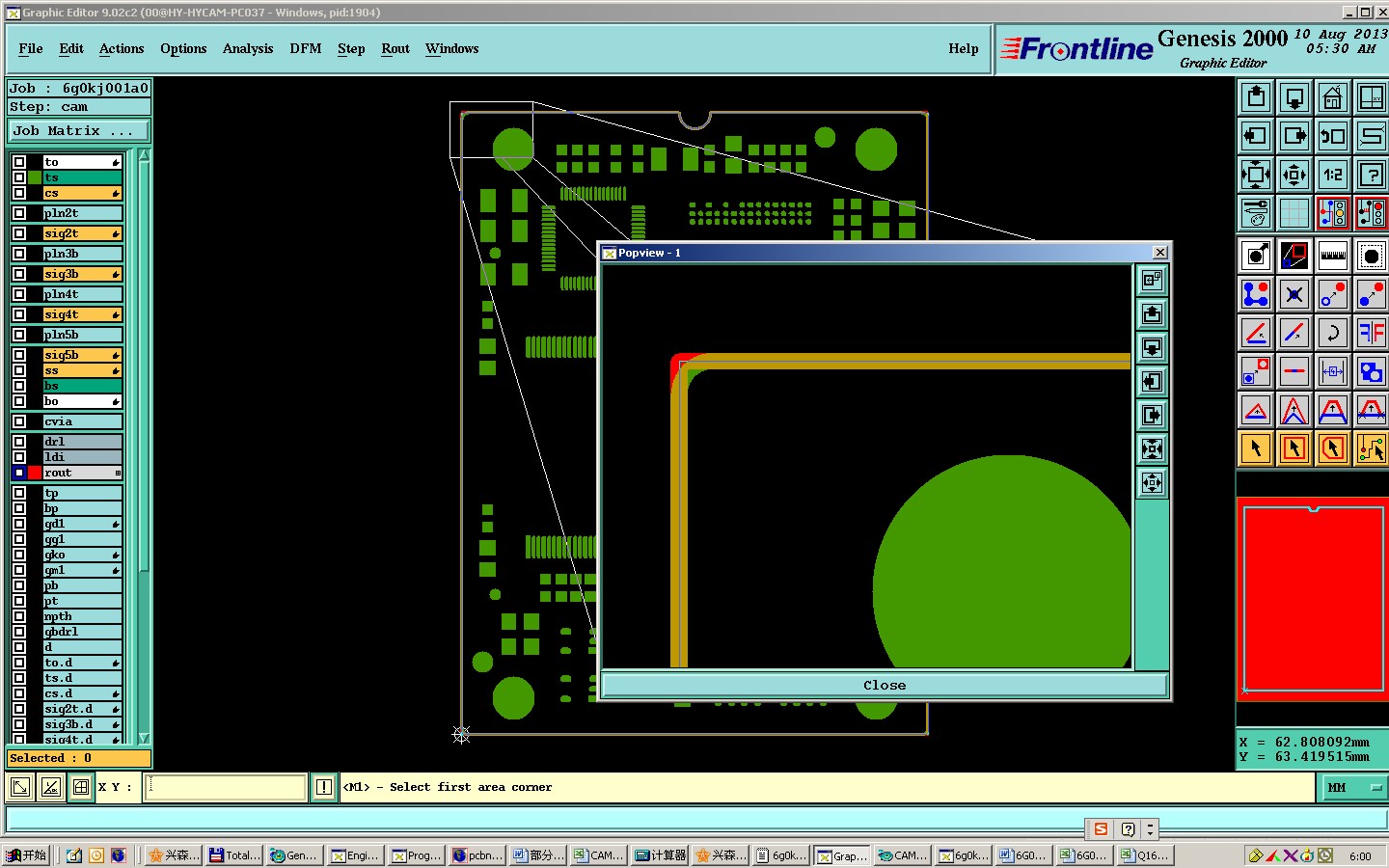Click the Start button on taskbar
This screenshot has width=1389, height=868.
coord(26,855)
